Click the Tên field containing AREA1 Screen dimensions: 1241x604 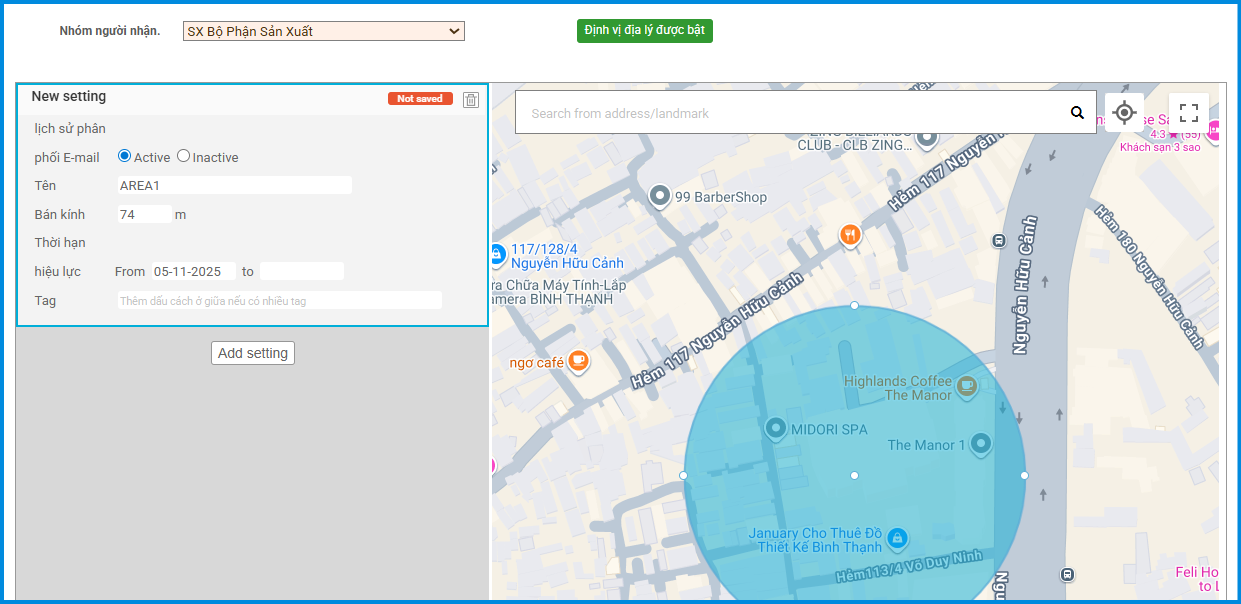point(234,185)
